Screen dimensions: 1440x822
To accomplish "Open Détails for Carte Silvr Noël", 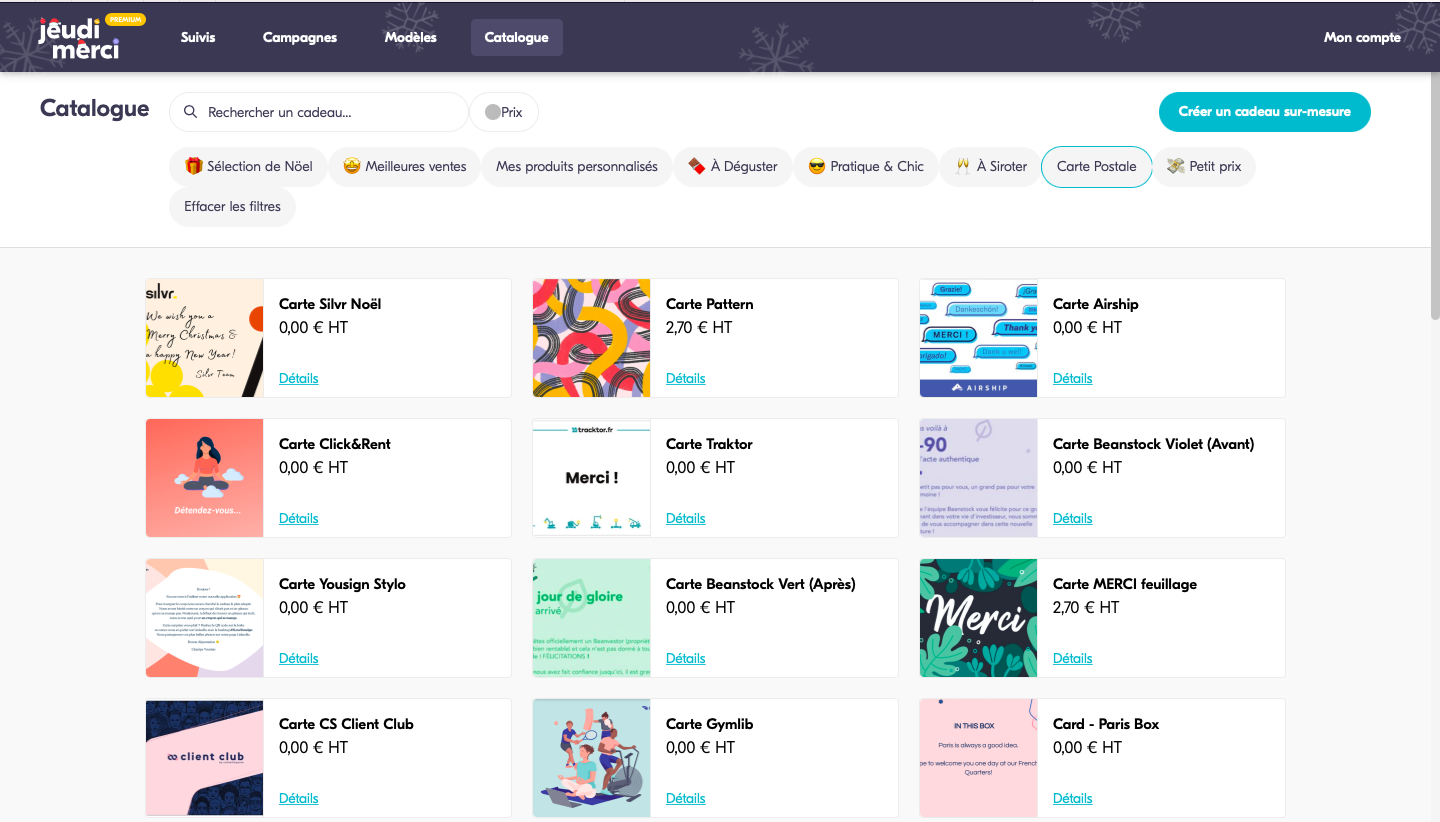I will point(299,378).
